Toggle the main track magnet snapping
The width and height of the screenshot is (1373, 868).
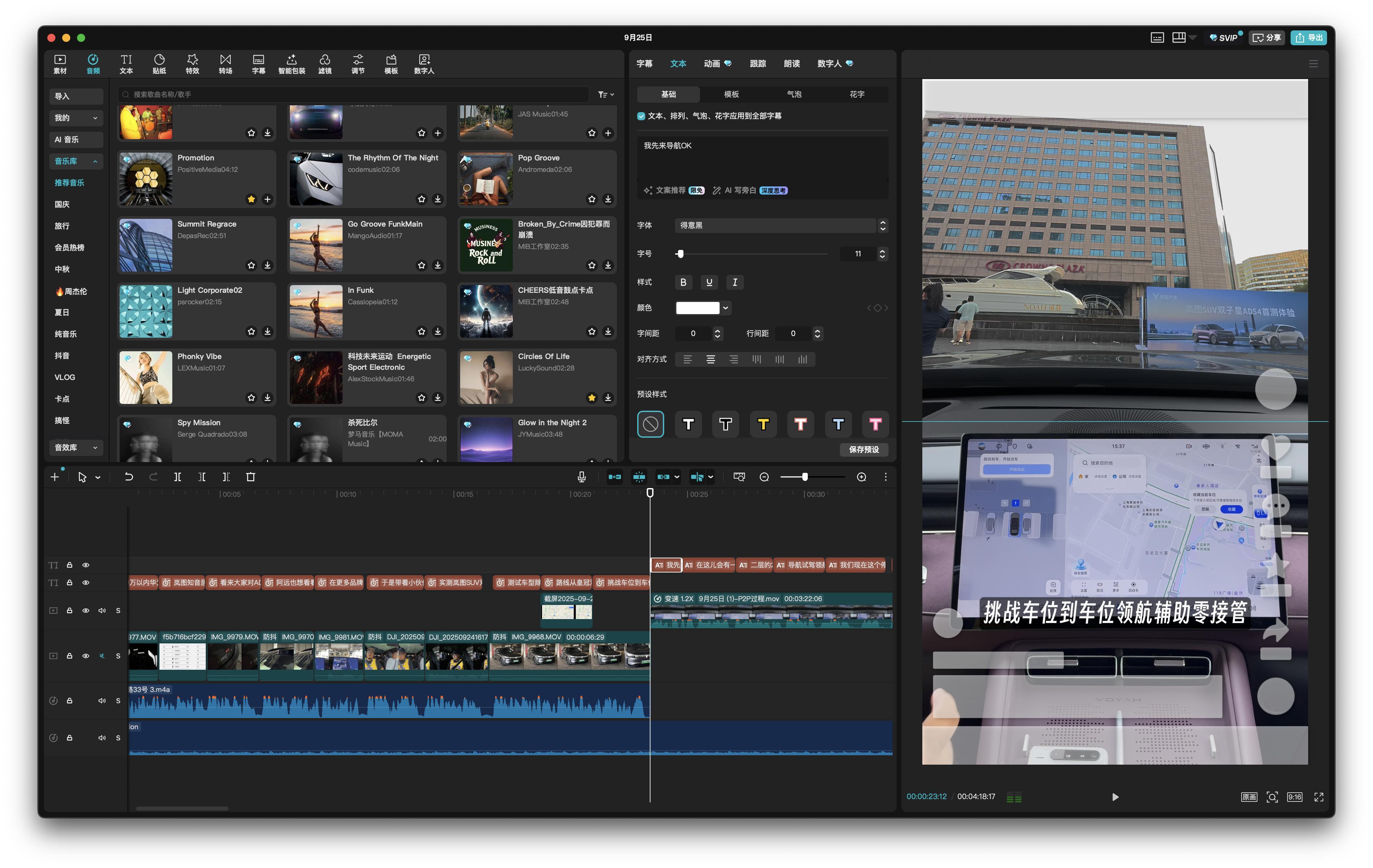pos(615,477)
